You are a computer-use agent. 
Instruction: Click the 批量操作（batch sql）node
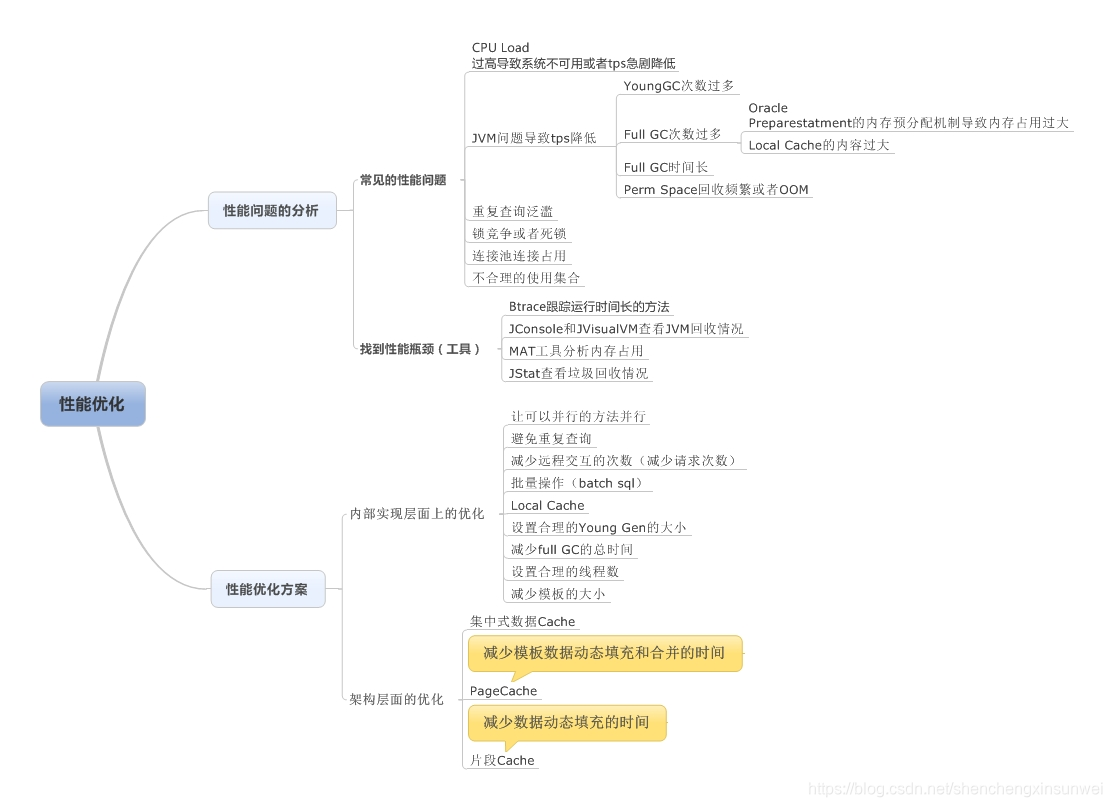(579, 483)
